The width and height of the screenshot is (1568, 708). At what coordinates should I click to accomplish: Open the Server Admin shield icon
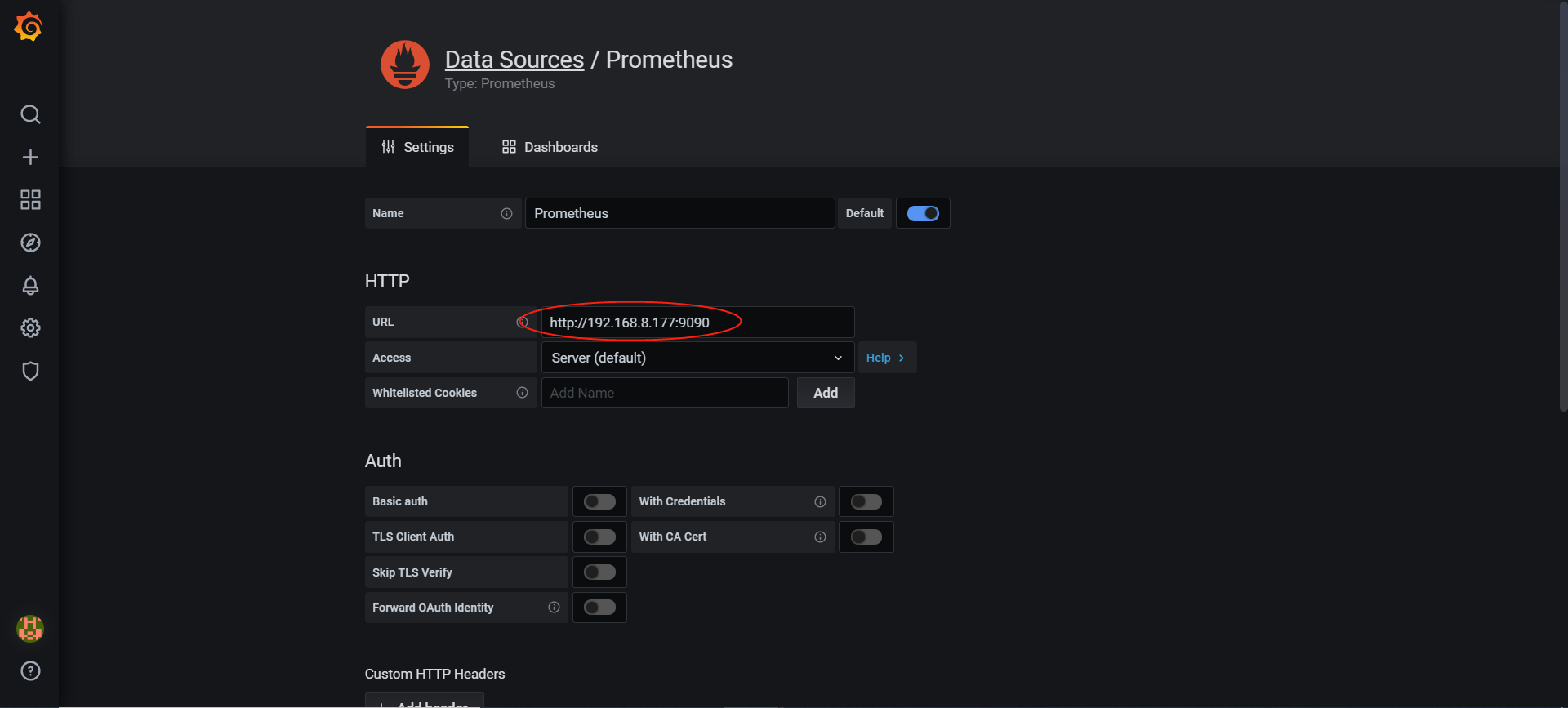(x=30, y=371)
